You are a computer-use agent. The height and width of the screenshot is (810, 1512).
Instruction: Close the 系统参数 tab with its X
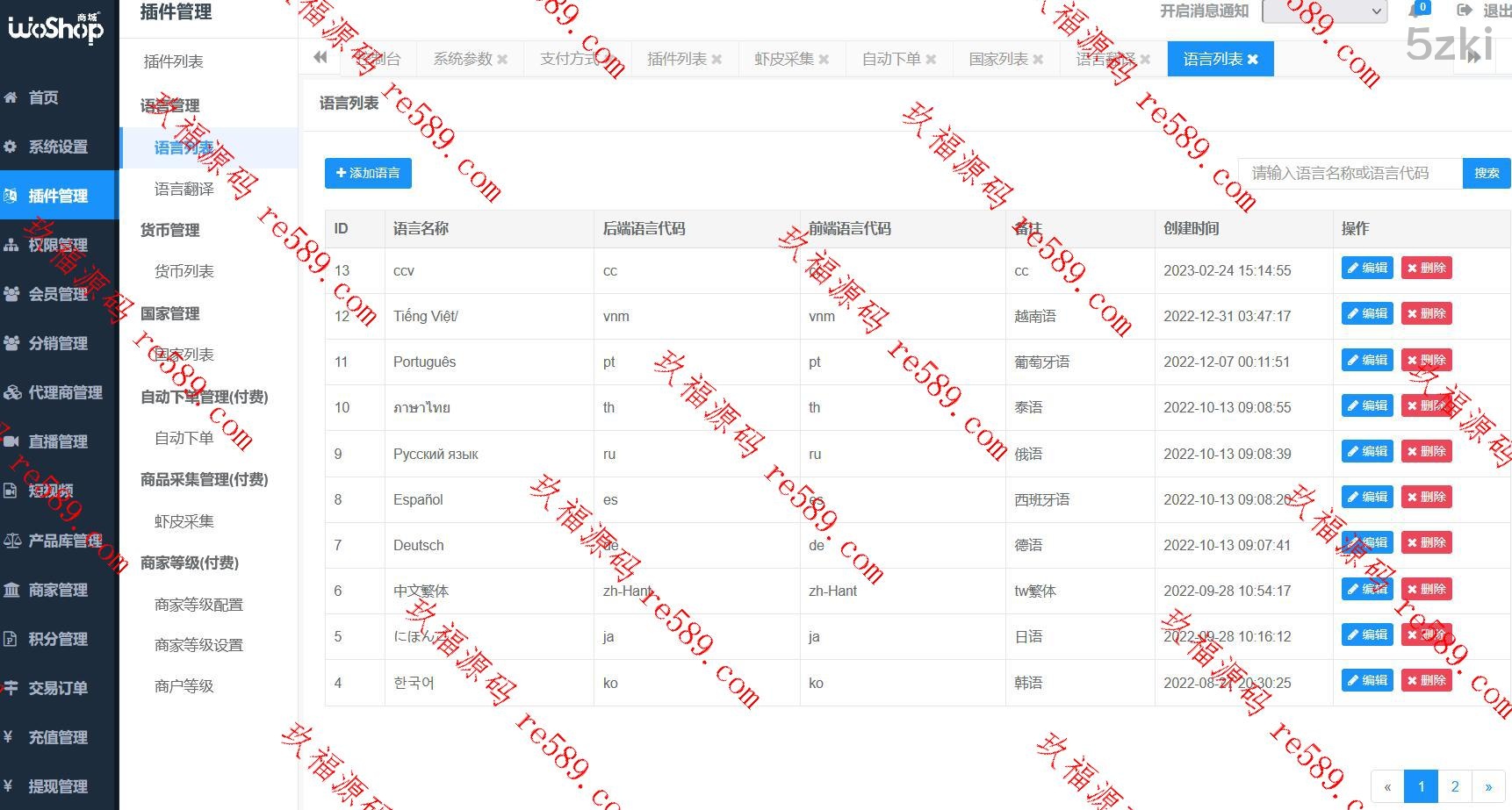coord(502,60)
